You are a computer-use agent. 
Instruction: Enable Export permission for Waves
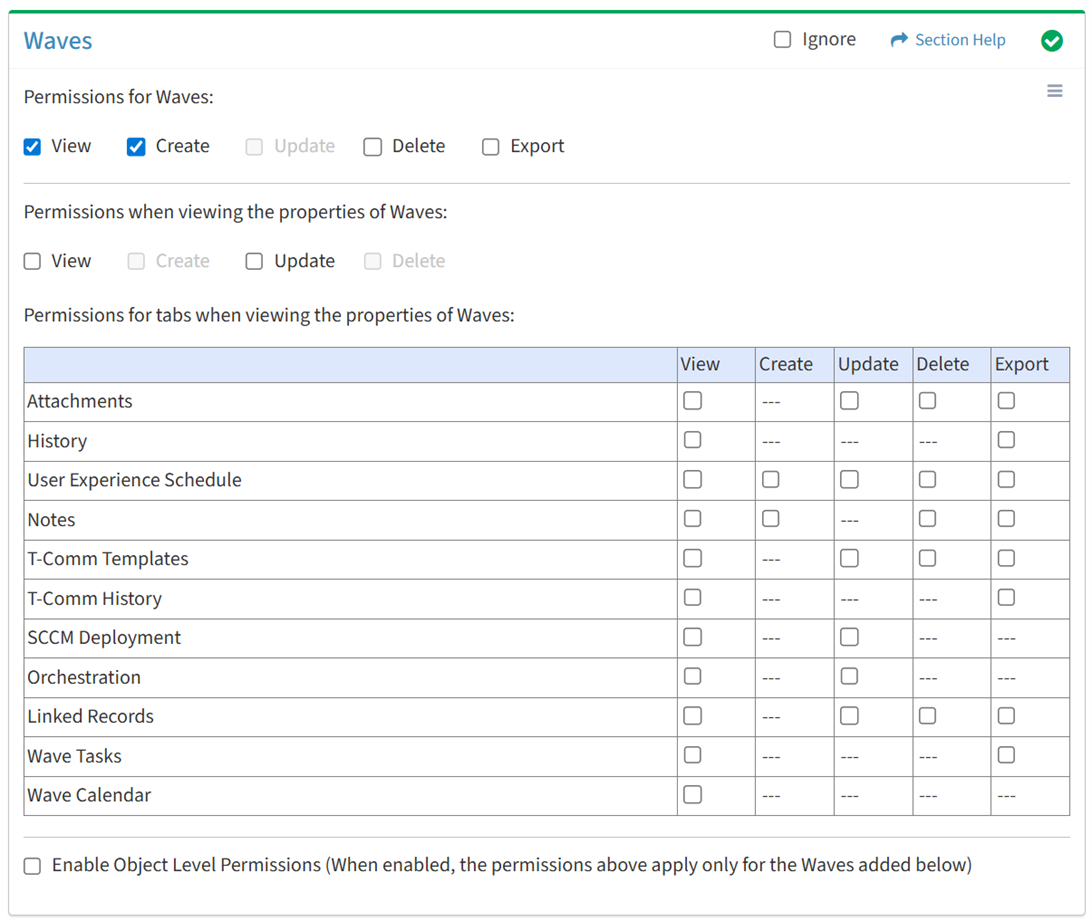point(491,147)
